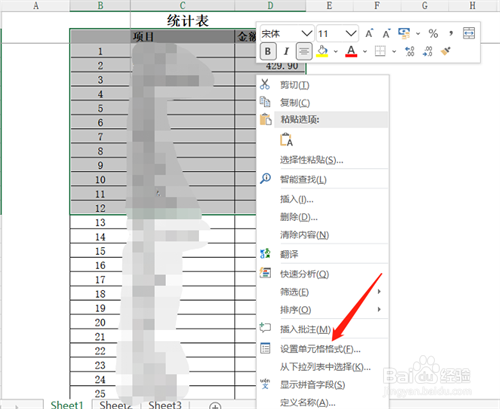Click the 统计表 title cell
This screenshot has width=500, height=409.
188,21
